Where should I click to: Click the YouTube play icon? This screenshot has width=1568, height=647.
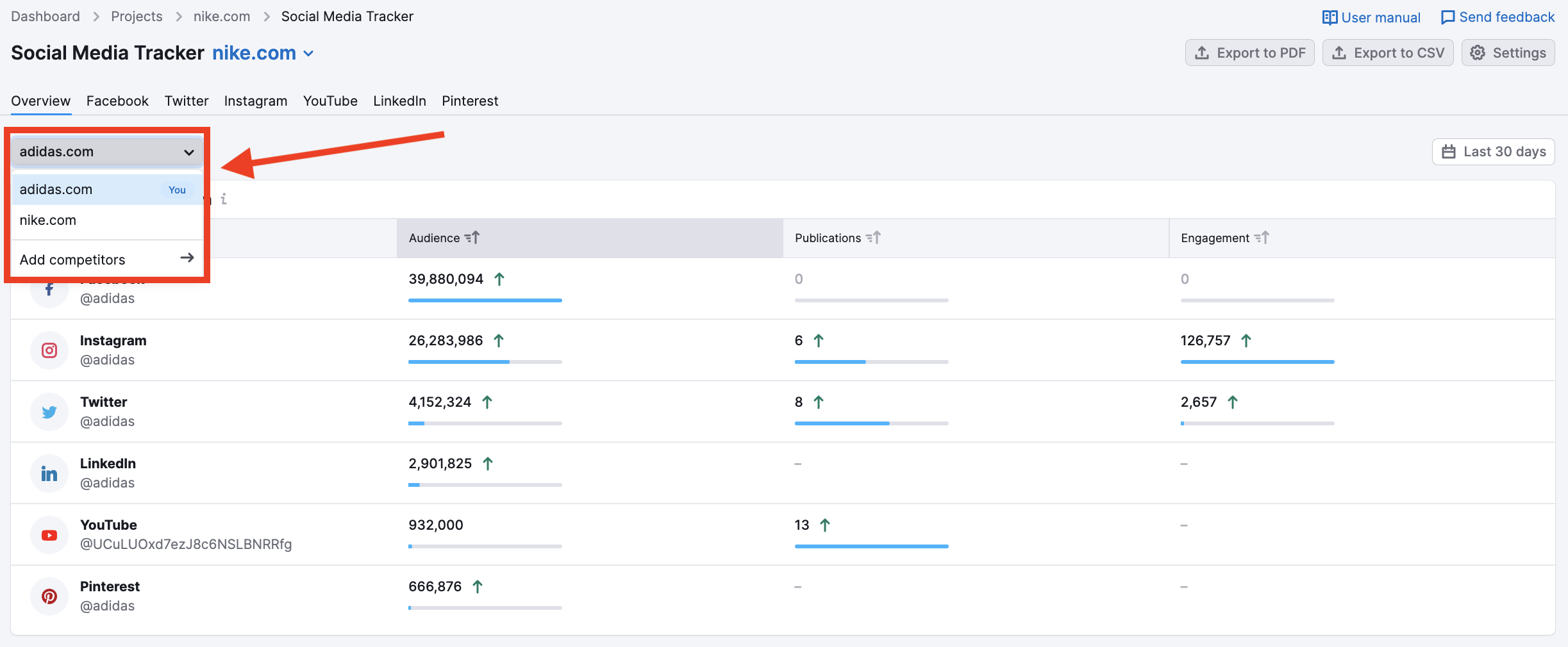pyautogui.click(x=49, y=535)
